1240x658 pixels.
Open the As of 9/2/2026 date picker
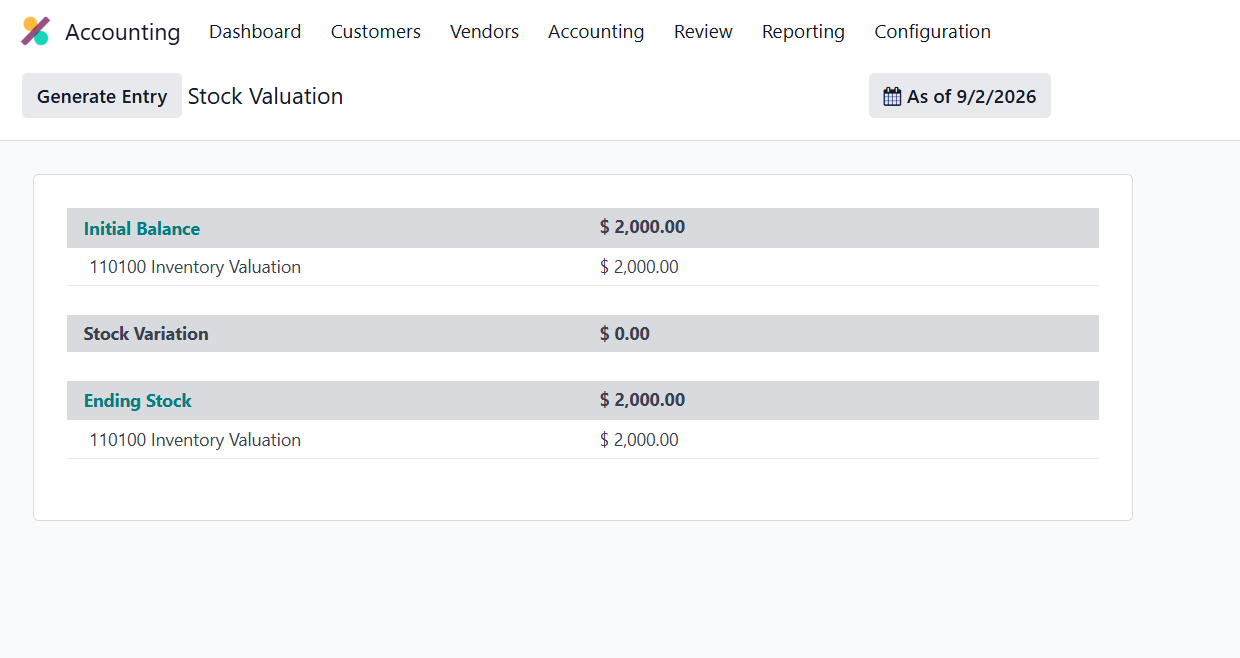click(960, 96)
